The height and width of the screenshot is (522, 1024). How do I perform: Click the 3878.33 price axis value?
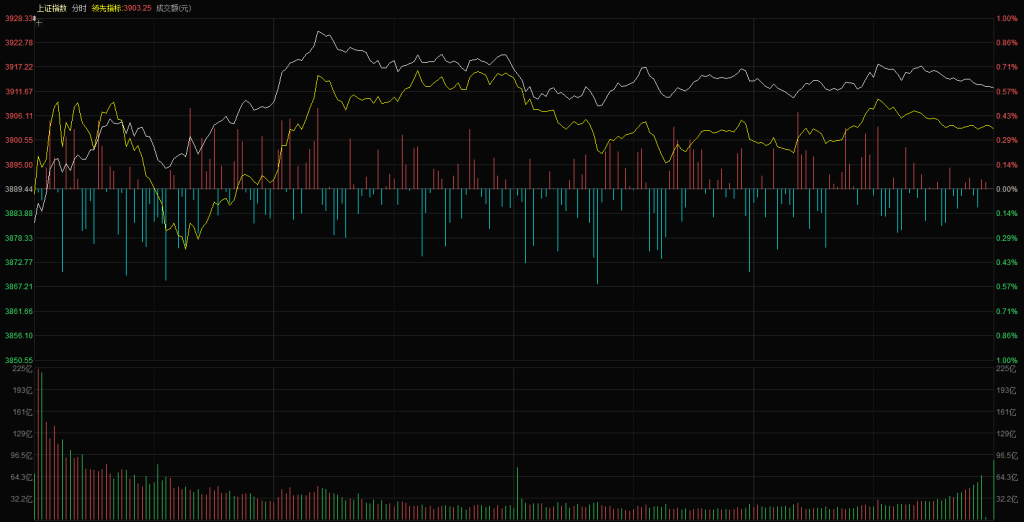(x=18, y=238)
